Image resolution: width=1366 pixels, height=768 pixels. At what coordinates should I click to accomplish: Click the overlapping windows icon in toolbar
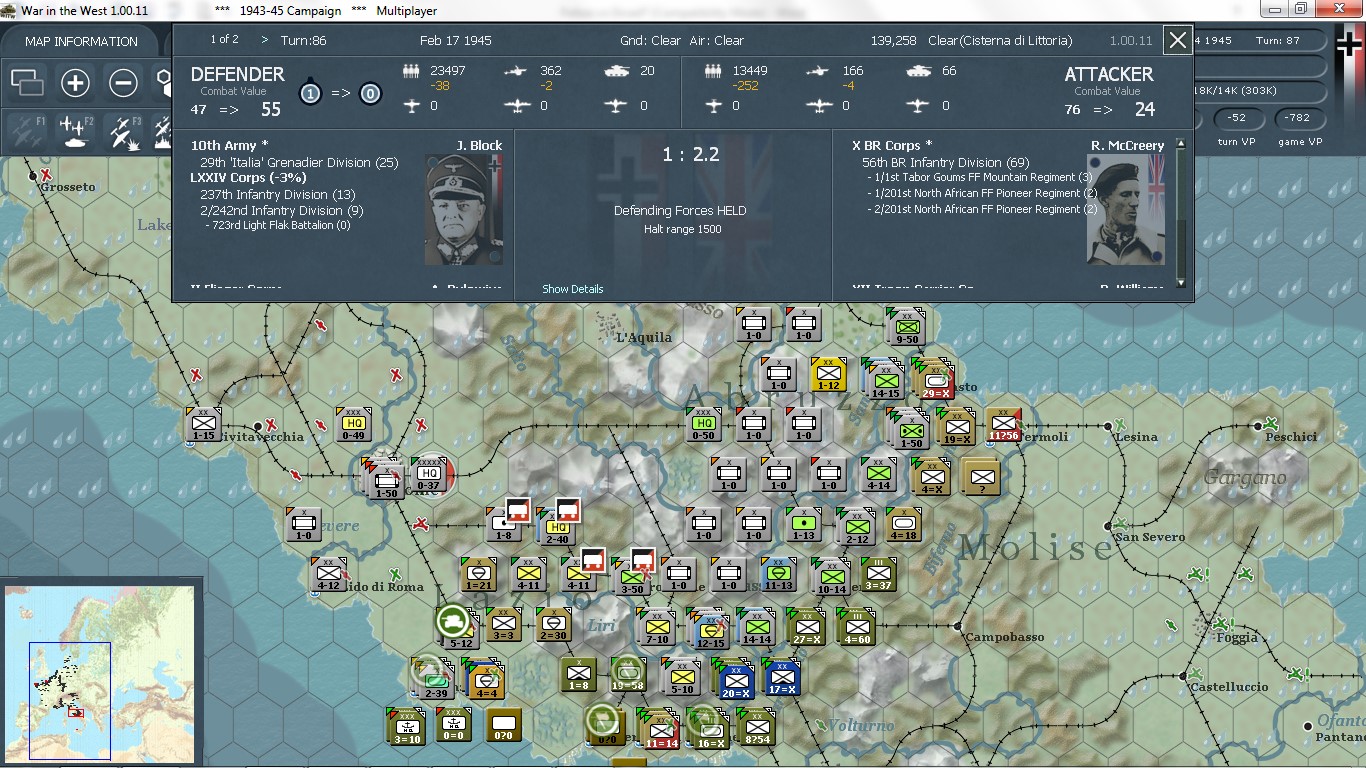coord(27,83)
